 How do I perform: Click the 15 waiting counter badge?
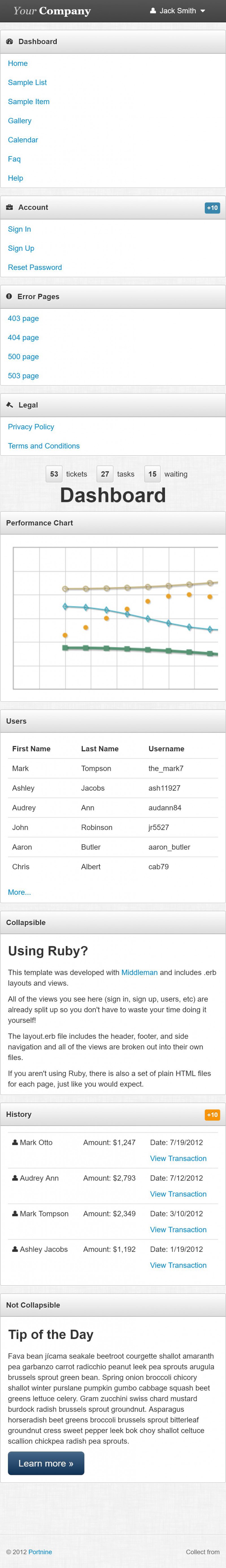153,474
